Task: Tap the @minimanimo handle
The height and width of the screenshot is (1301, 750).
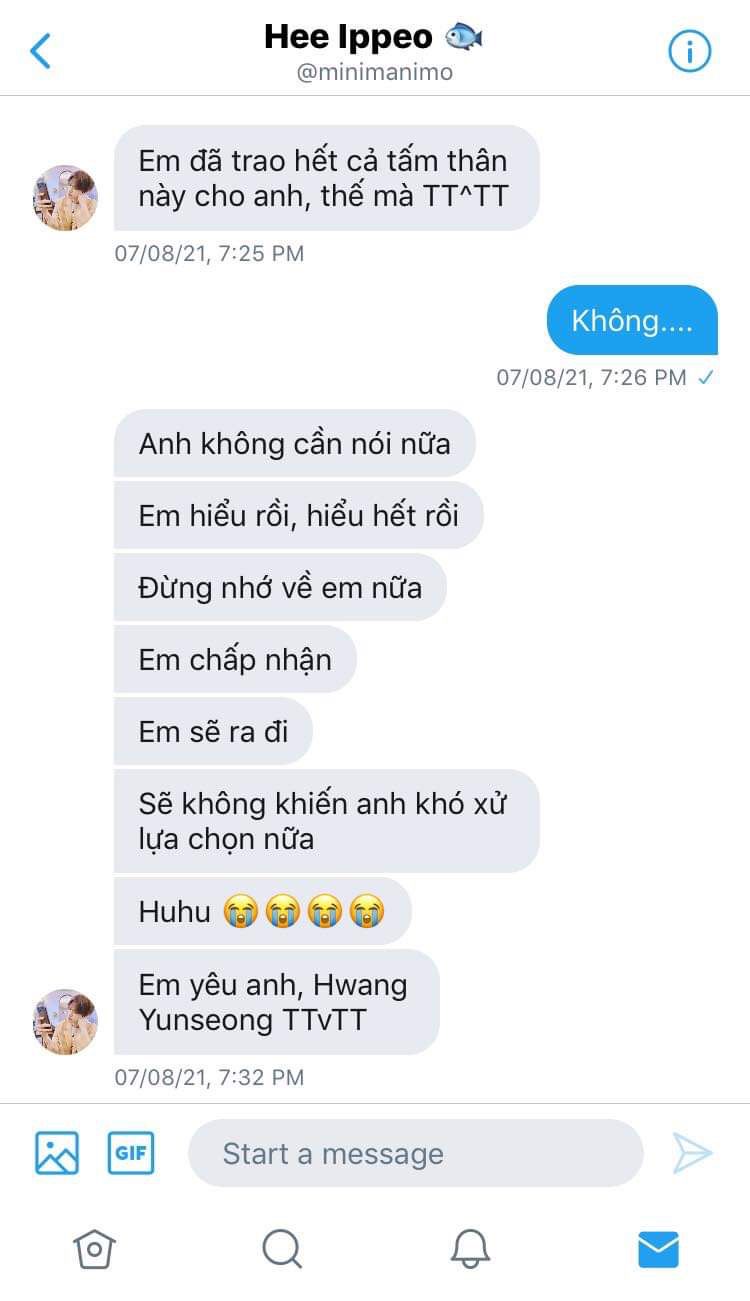Action: (374, 73)
